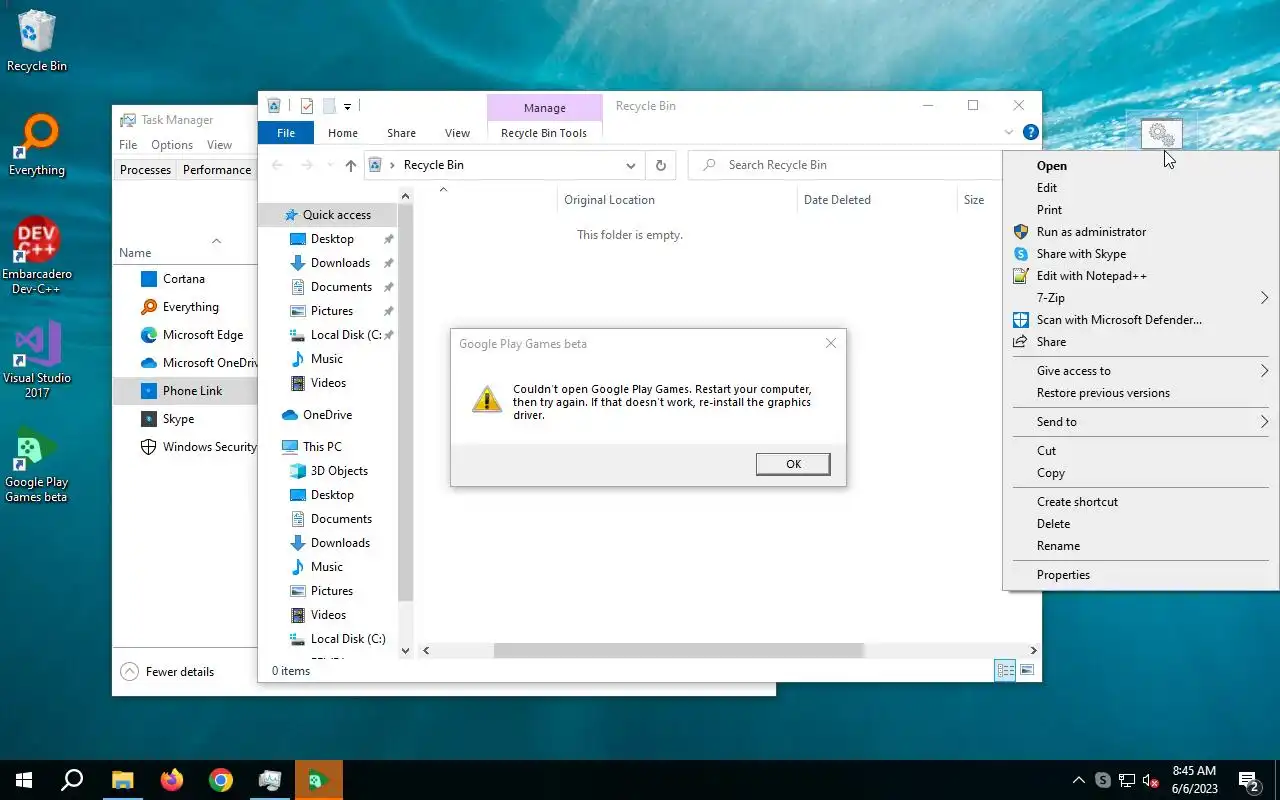Launch Embarcadero Dev-C++ desktop shortcut

point(37,255)
